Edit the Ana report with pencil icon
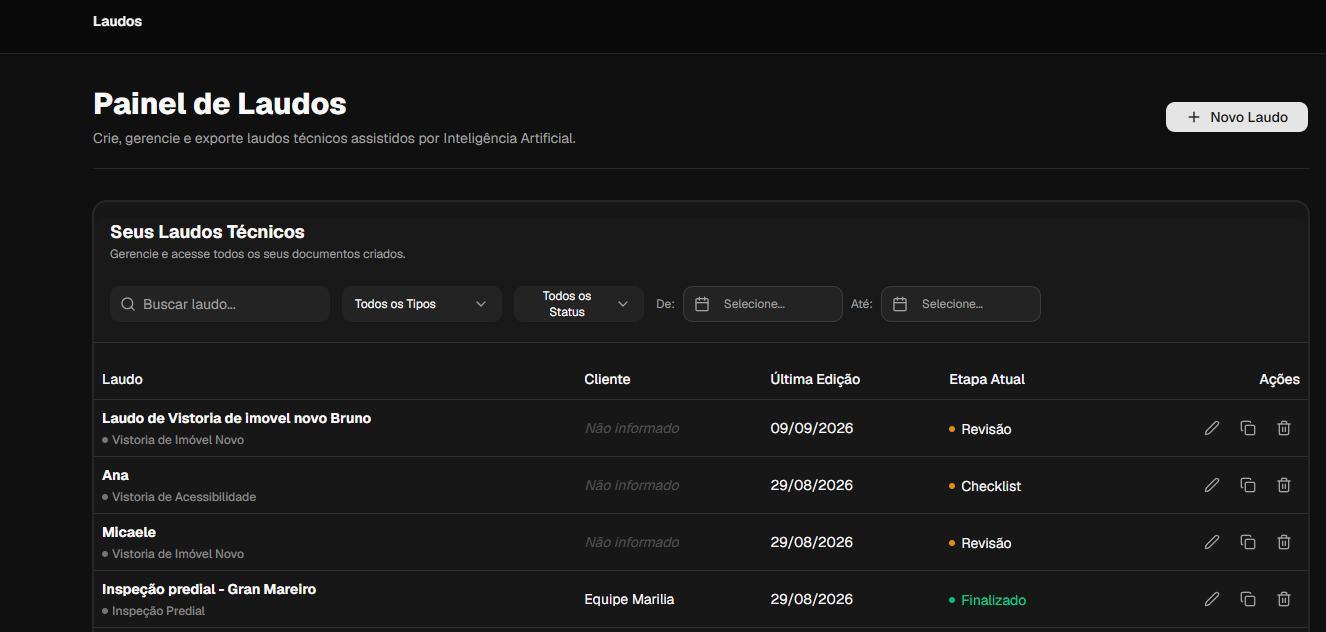Image resolution: width=1326 pixels, height=632 pixels. point(1212,485)
